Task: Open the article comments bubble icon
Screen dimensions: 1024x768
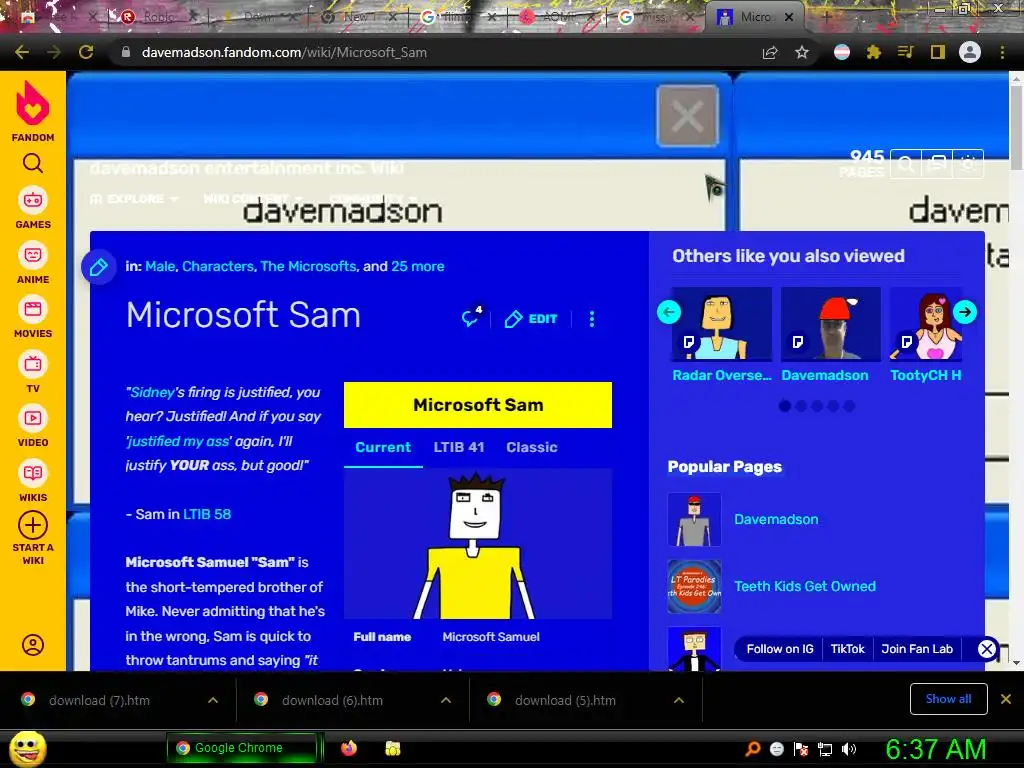Action: (x=472, y=318)
